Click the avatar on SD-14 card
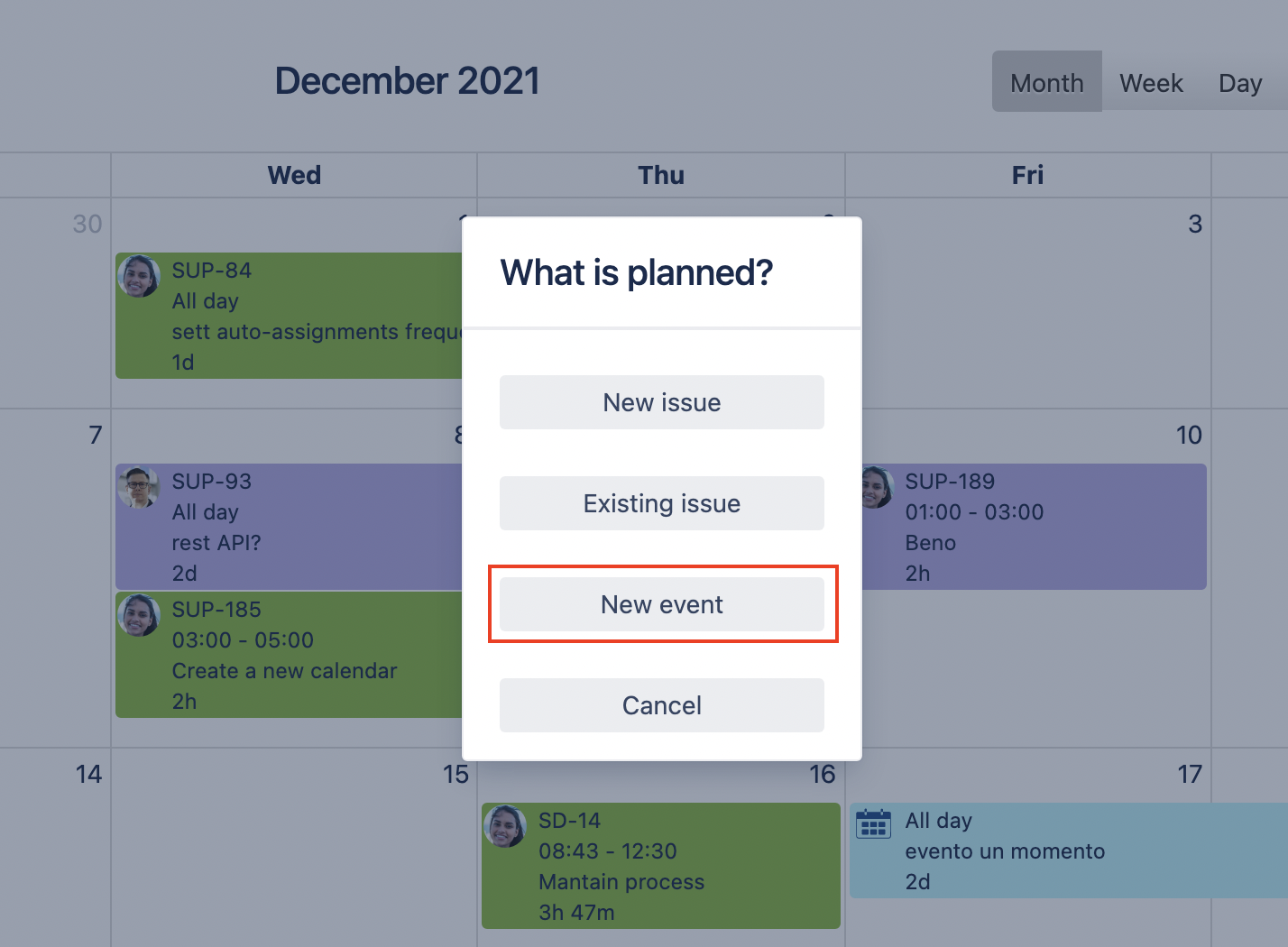Image resolution: width=1288 pixels, height=947 pixels. click(x=505, y=826)
